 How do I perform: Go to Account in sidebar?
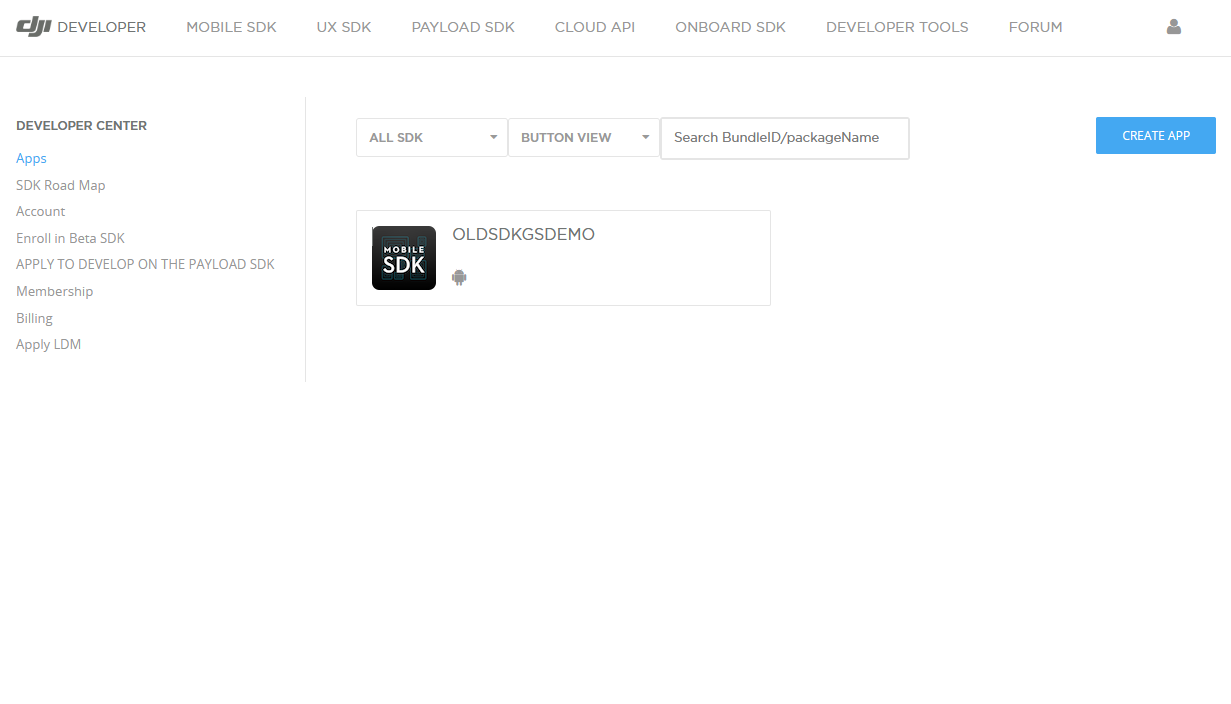(40, 212)
